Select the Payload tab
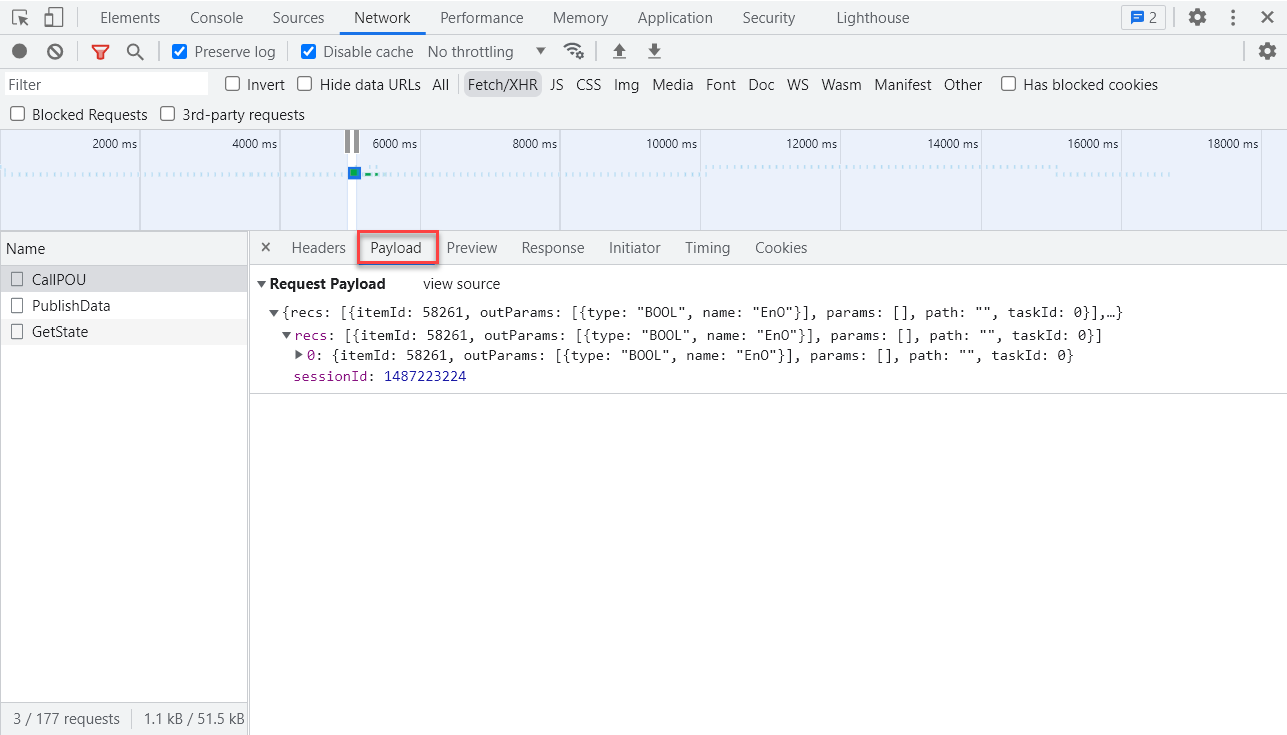Screen dimensions: 1287x735 (396, 248)
